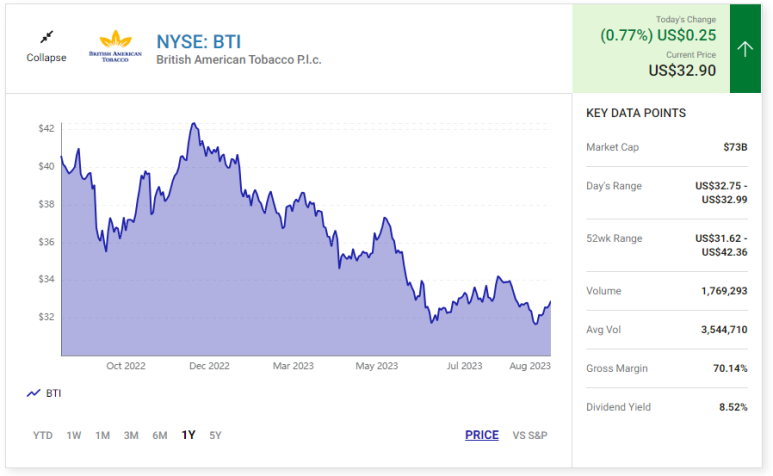This screenshot has width=773, height=476.
Task: Switch chart to VS S&P view
Action: click(x=530, y=436)
